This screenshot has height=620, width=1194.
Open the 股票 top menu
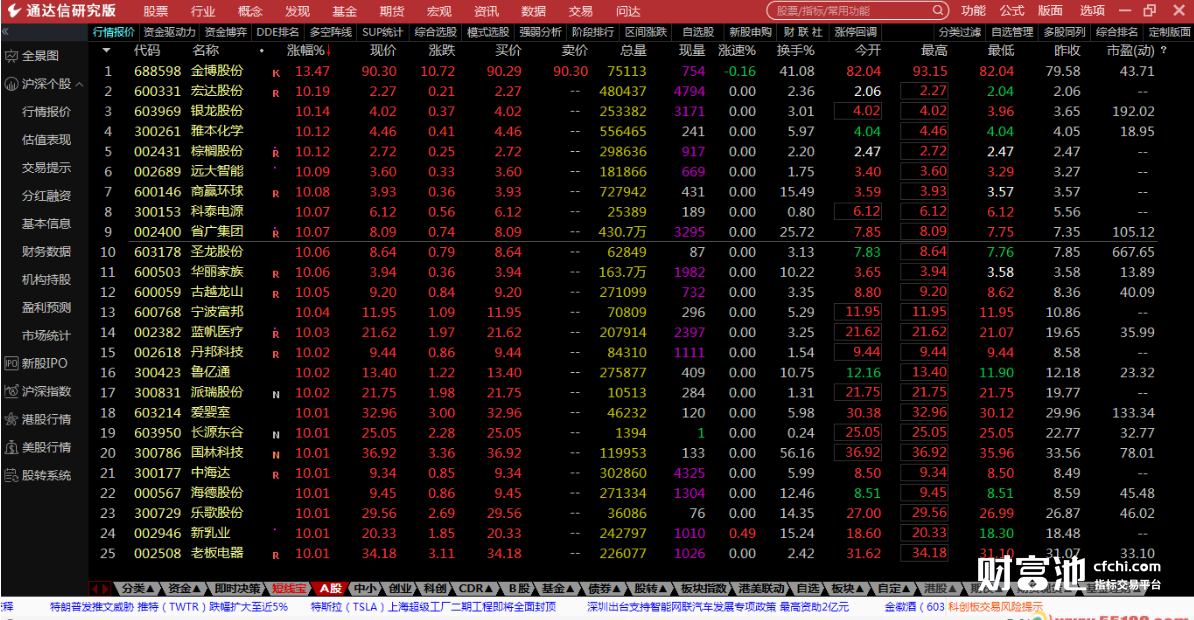tap(155, 11)
